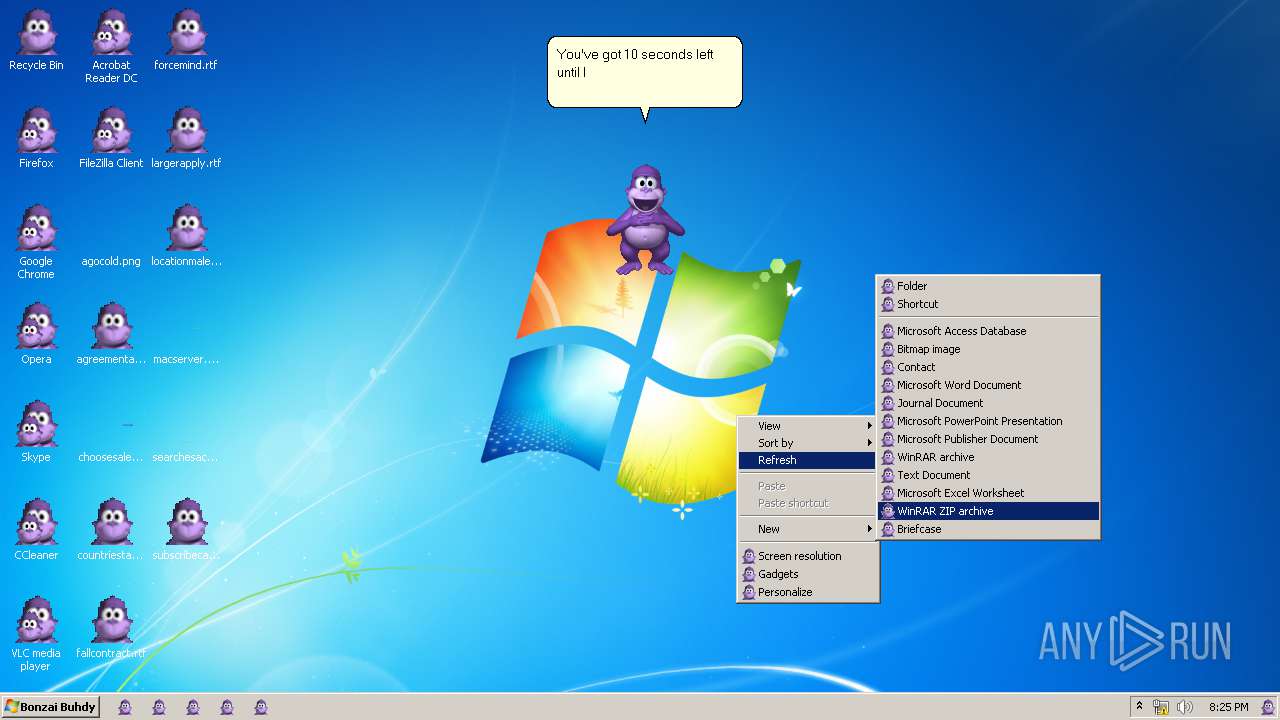1280x720 pixels.
Task: Click the Opera desktop shortcut
Action: point(36,334)
